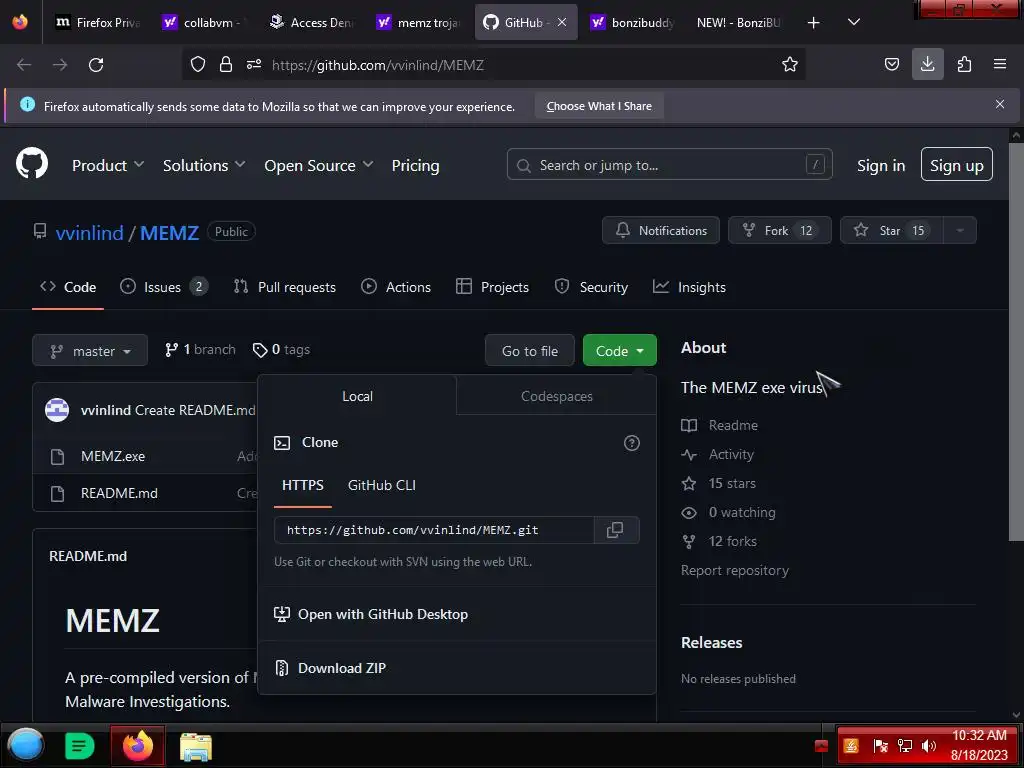
Task: Open the master branch dropdown
Action: click(x=90, y=351)
